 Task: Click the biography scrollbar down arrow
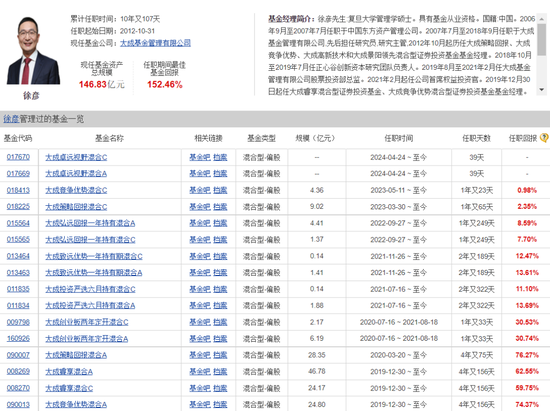click(x=542, y=90)
